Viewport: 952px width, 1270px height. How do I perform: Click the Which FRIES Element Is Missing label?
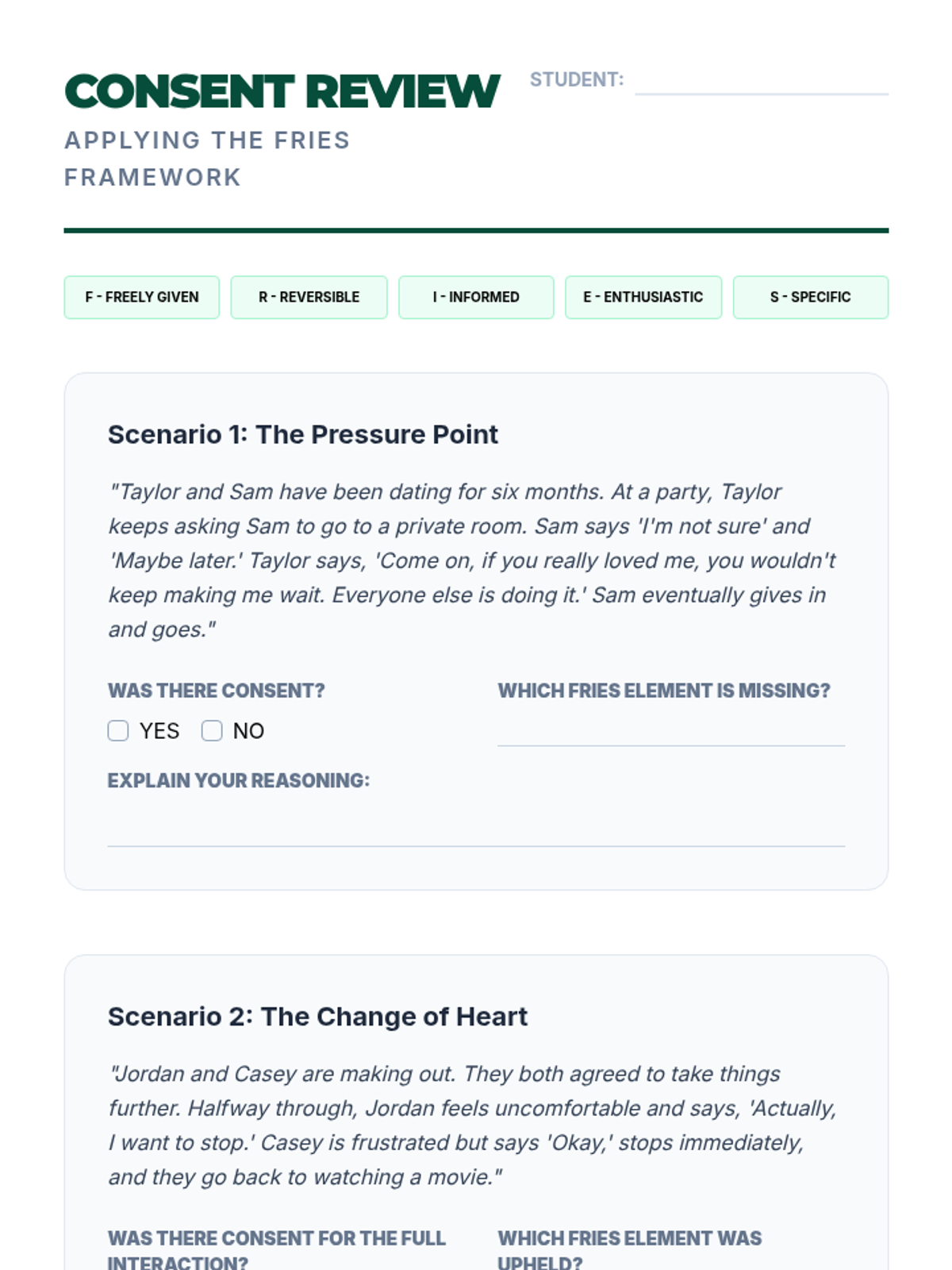click(664, 691)
